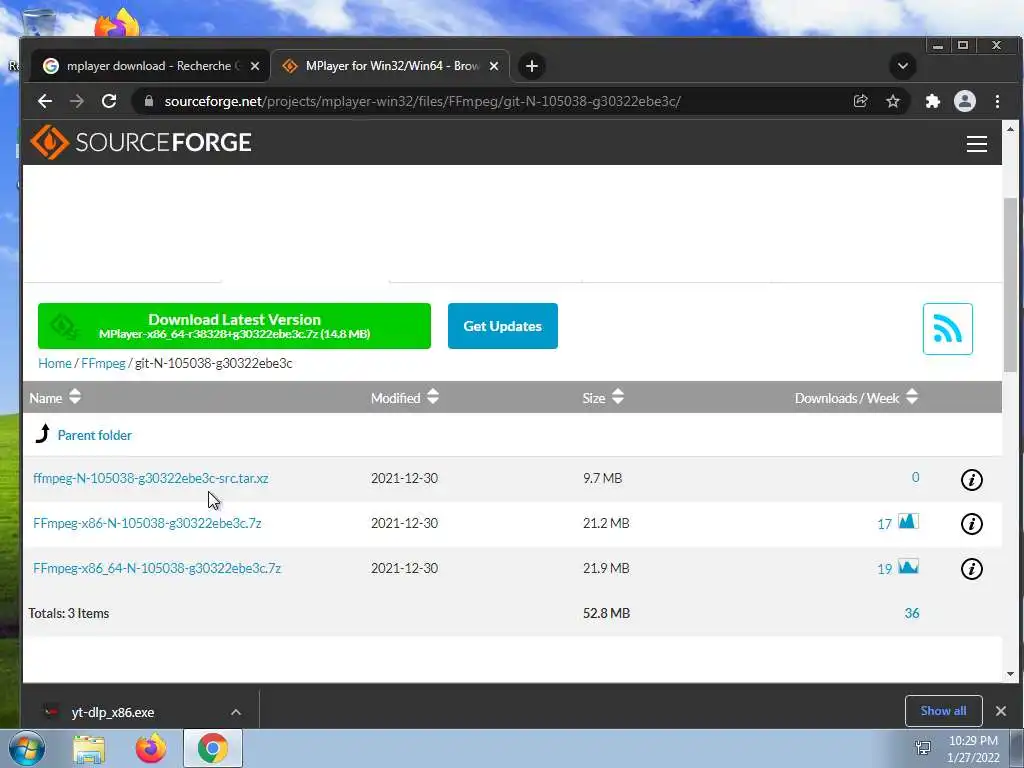Open the Windows Start menu
Image resolution: width=1024 pixels, height=768 pixels.
[x=27, y=748]
